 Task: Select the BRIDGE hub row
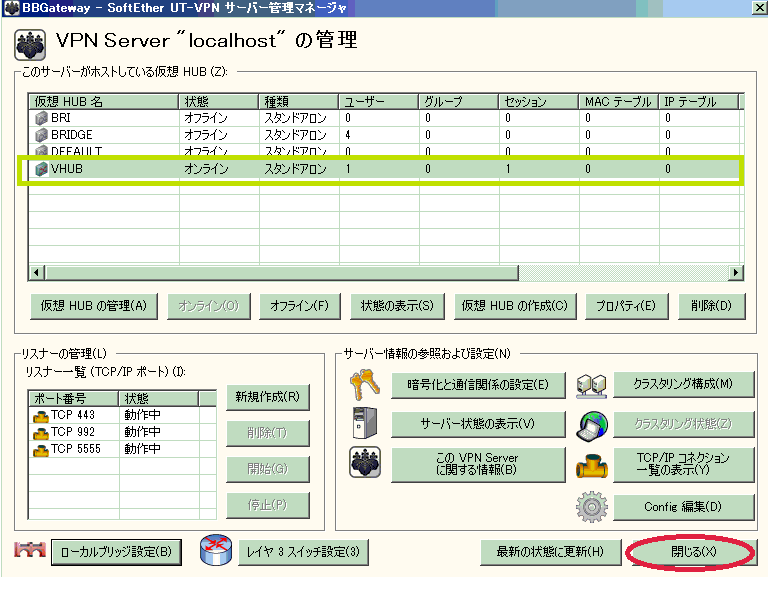click(x=384, y=135)
